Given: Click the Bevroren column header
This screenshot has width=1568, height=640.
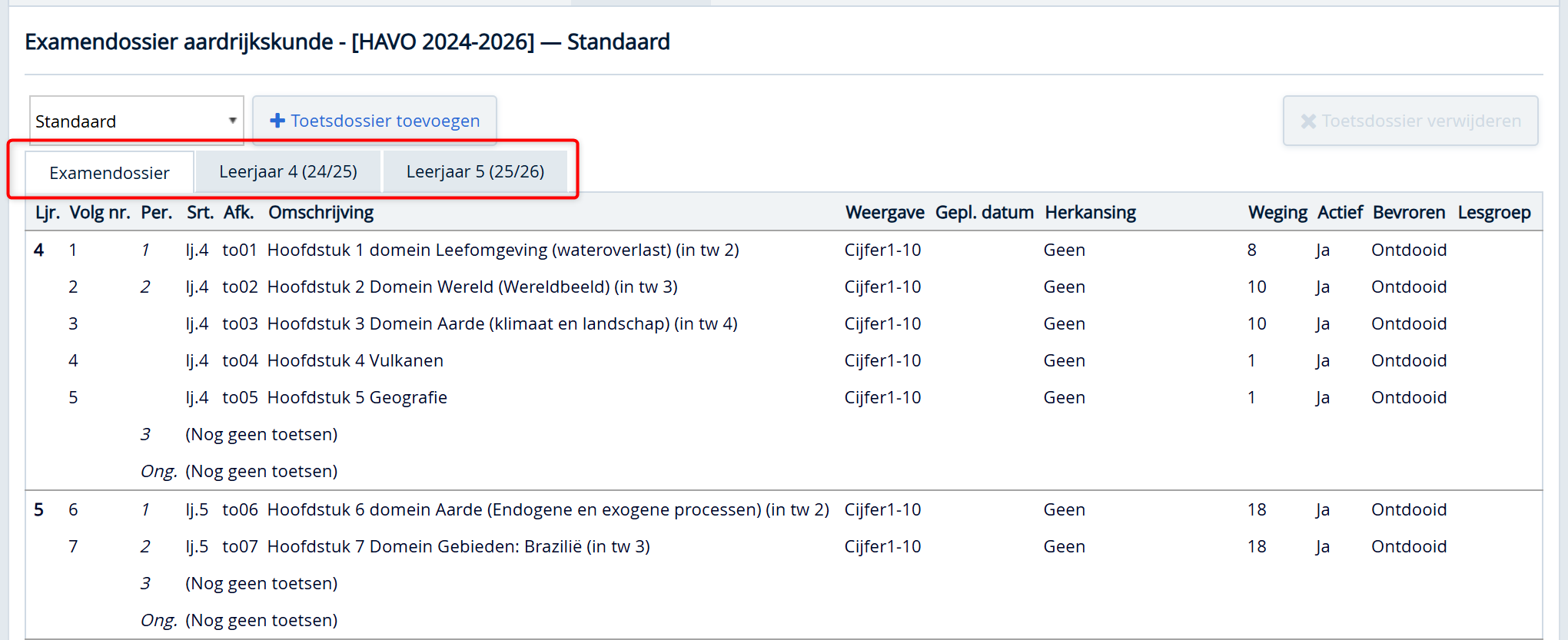Looking at the screenshot, I should tap(1408, 212).
